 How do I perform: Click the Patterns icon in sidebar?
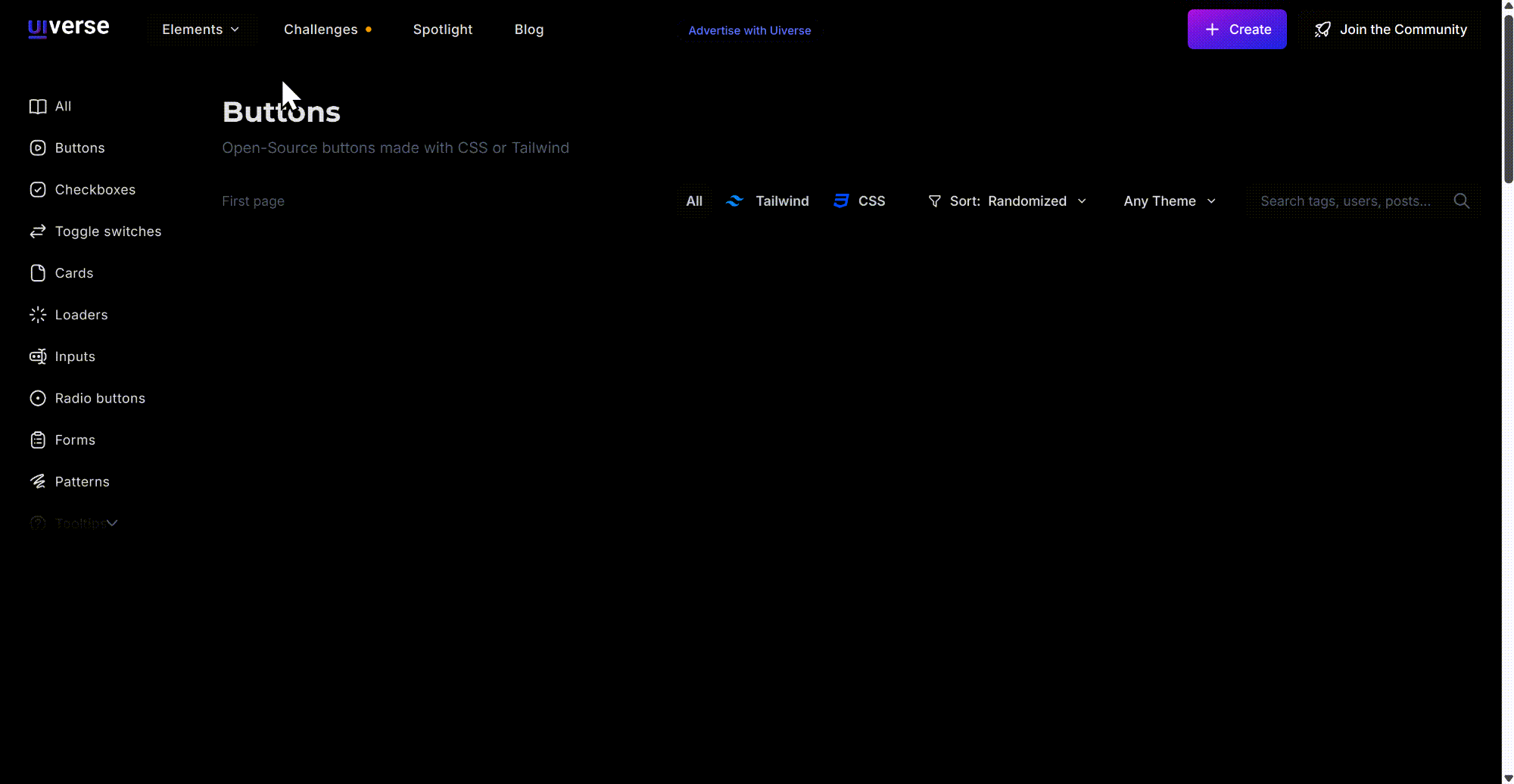click(38, 481)
